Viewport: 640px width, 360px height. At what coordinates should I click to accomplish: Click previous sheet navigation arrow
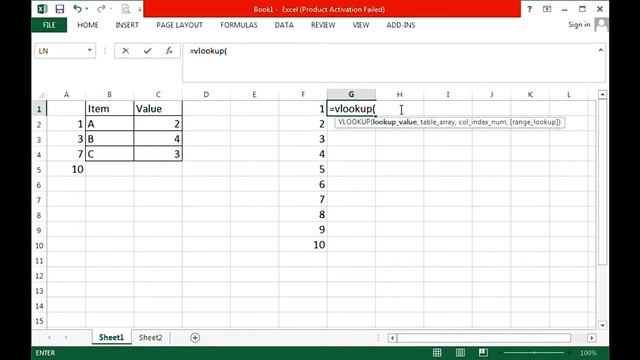tap(49, 338)
